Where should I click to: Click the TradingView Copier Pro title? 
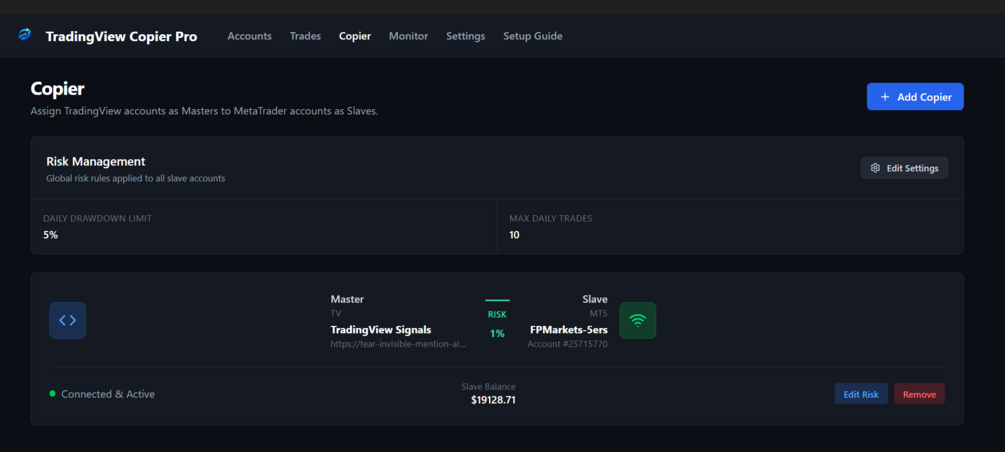pos(121,37)
